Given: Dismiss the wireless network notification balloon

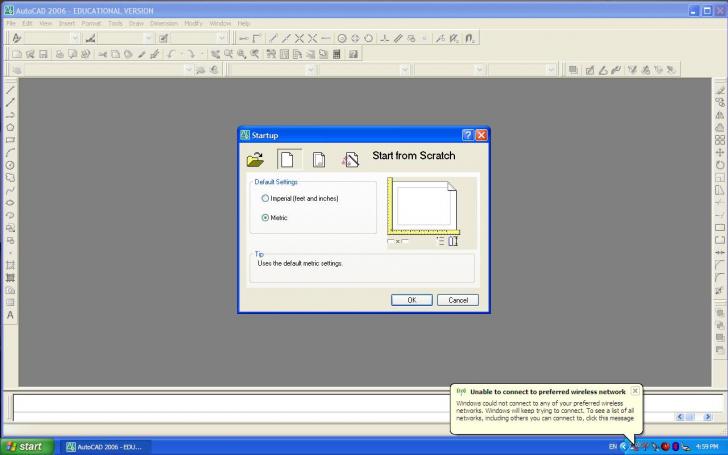Looking at the screenshot, I should tap(635, 391).
